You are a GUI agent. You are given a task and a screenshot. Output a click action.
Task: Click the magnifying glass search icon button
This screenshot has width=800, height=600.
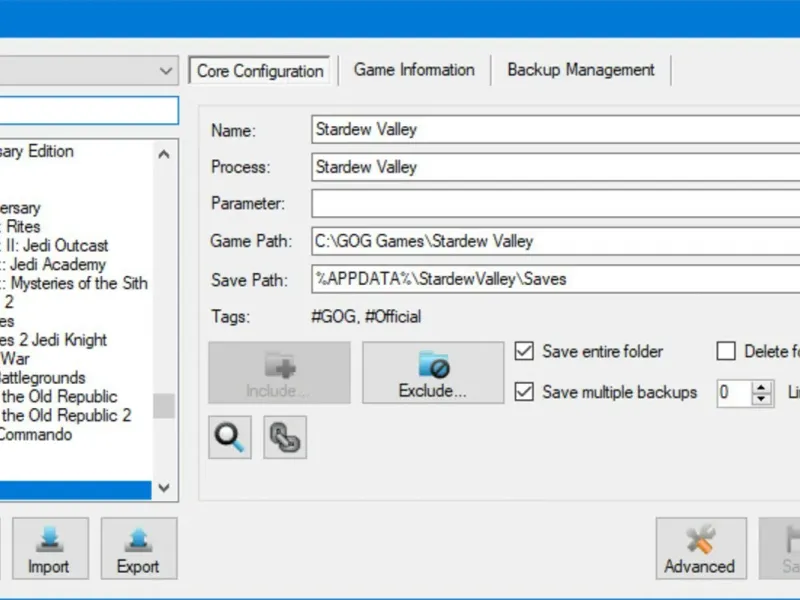point(230,437)
